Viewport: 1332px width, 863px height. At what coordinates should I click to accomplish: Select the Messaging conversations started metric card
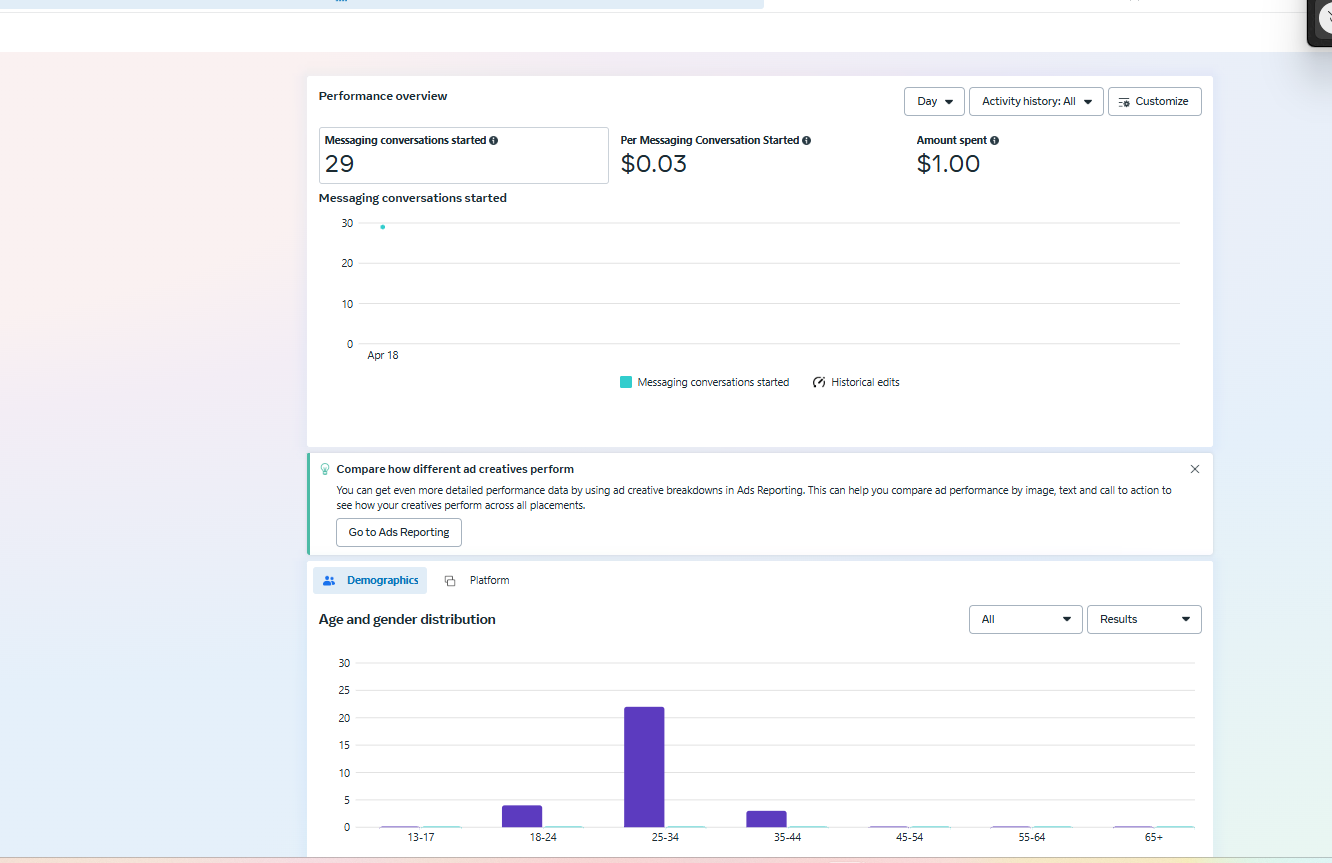[463, 155]
